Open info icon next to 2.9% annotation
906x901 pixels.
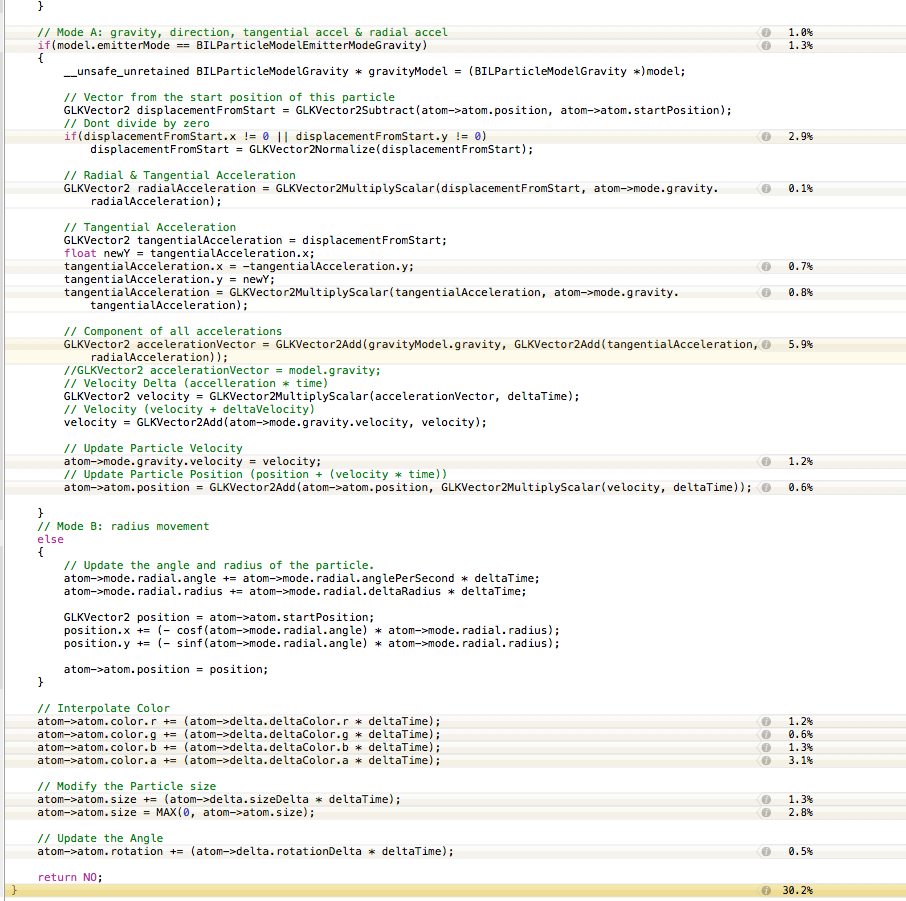point(765,137)
